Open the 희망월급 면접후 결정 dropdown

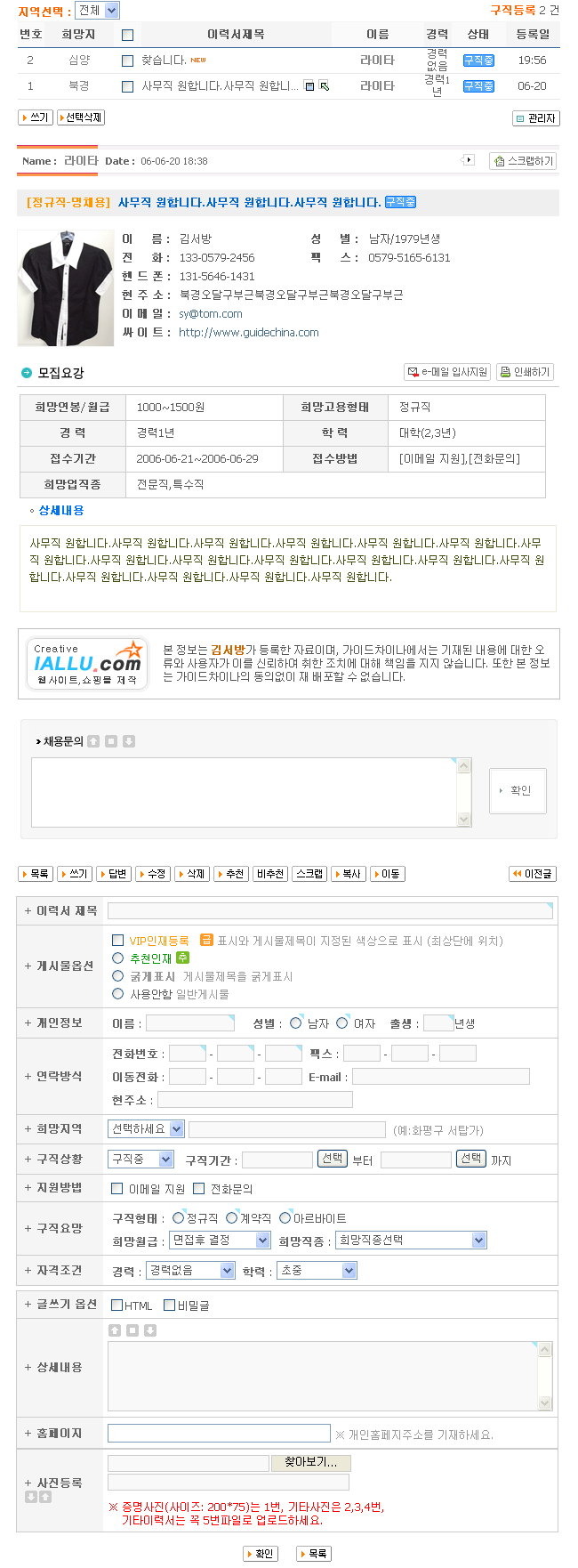pyautogui.click(x=220, y=1241)
